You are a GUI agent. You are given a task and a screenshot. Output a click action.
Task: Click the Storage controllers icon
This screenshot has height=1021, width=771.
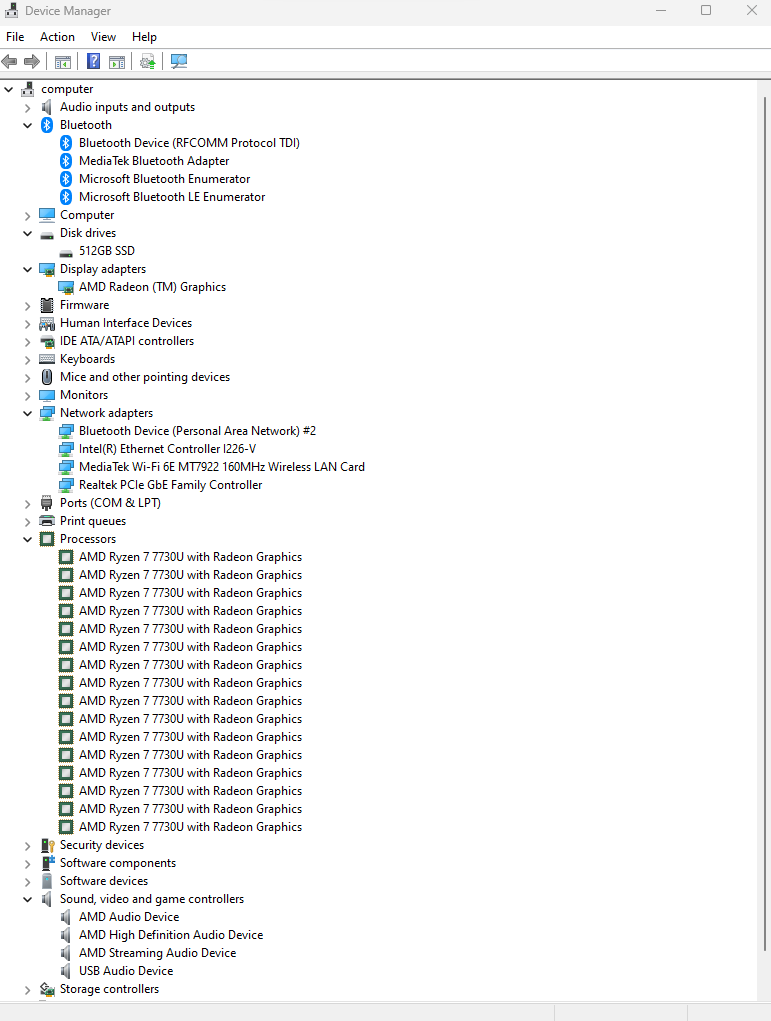coord(47,989)
